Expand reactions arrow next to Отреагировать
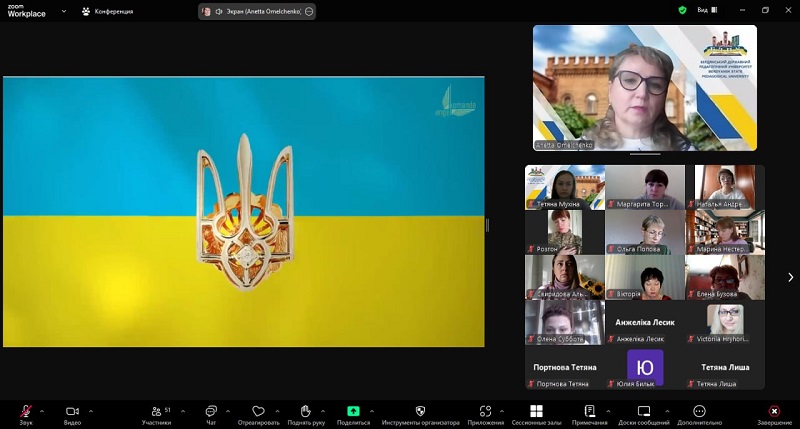The width and height of the screenshot is (800, 429). [278, 411]
